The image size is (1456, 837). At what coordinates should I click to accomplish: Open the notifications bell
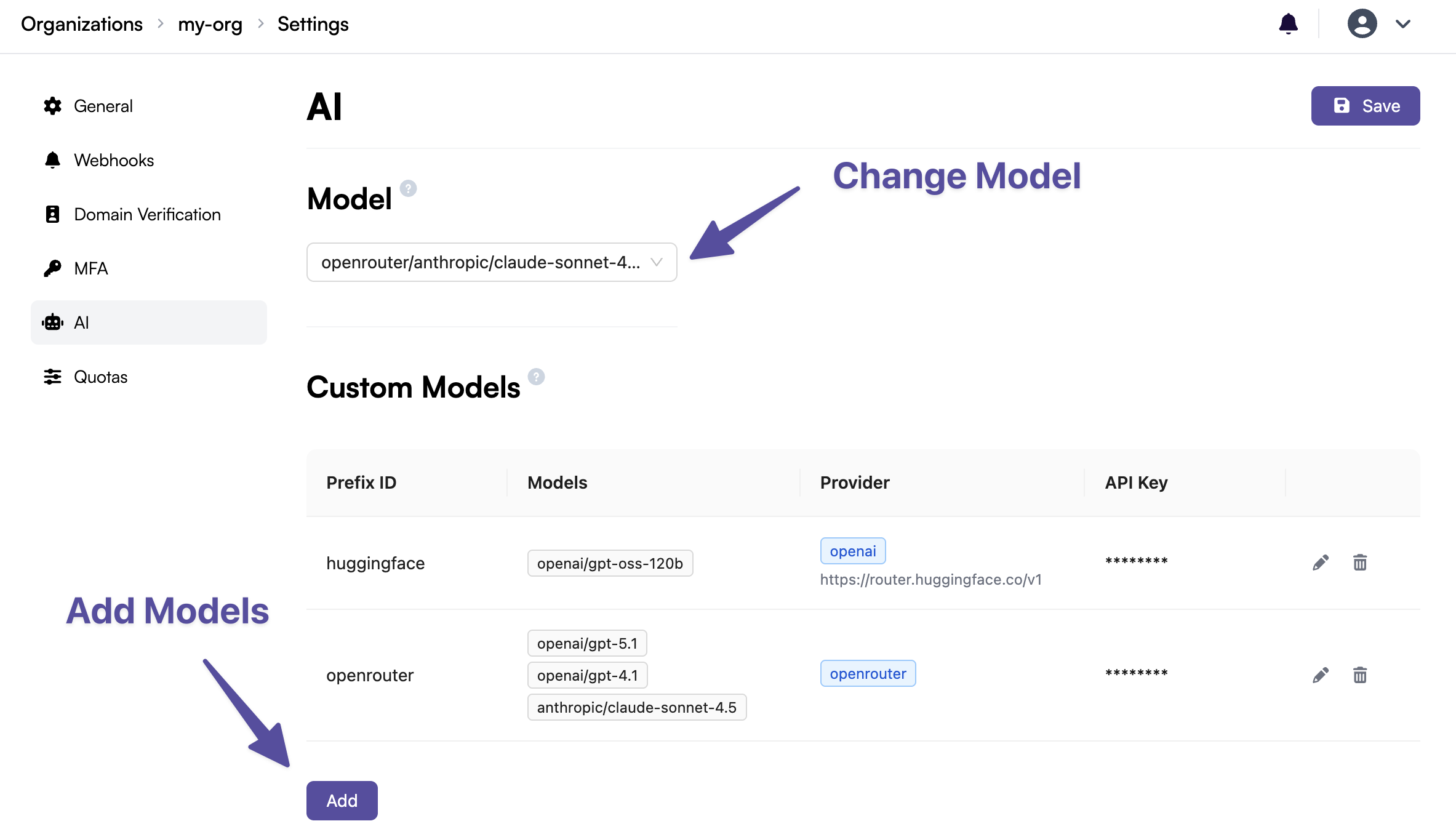[x=1289, y=23]
